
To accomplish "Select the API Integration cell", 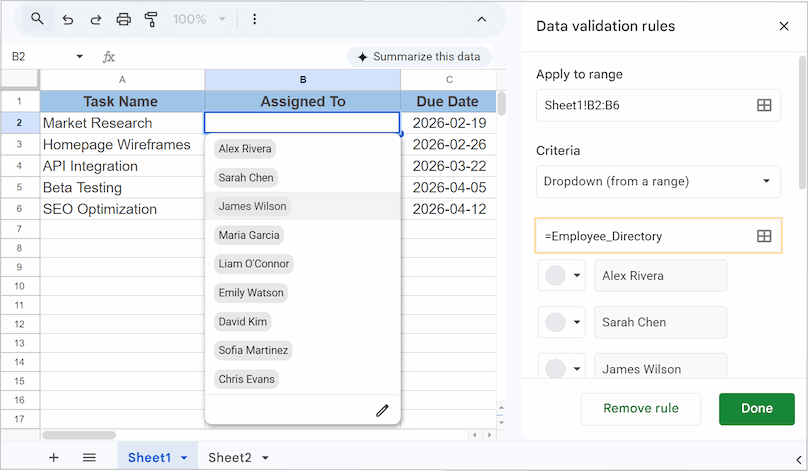I will [x=122, y=166].
